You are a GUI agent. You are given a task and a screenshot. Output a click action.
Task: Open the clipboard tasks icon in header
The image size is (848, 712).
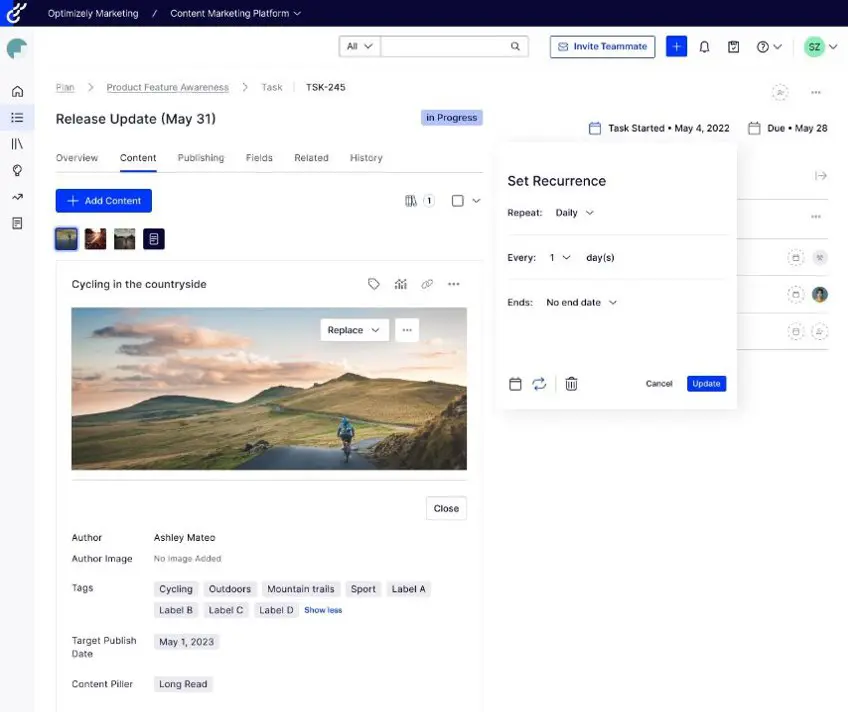pyautogui.click(x=733, y=47)
